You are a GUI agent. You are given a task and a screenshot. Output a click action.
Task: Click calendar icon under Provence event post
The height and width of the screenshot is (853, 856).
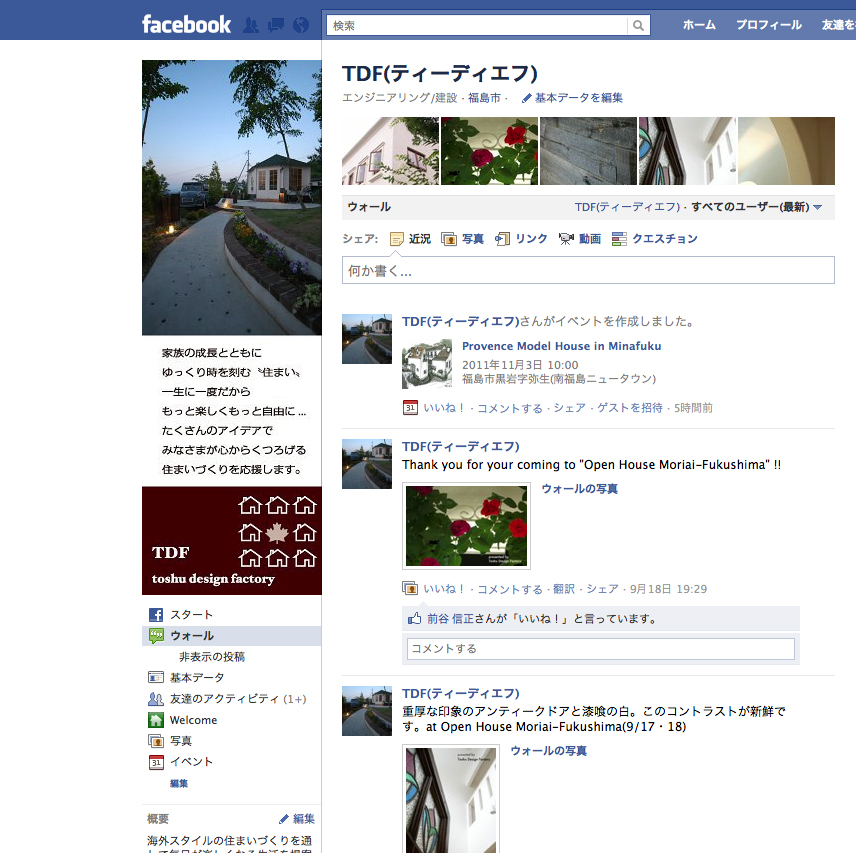tap(410, 408)
